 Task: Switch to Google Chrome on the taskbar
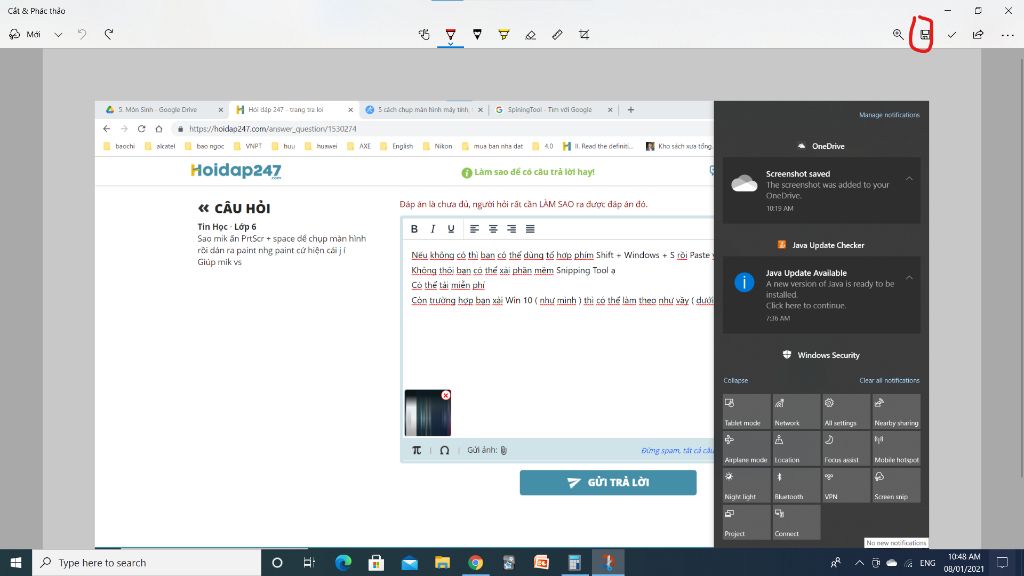[x=475, y=562]
